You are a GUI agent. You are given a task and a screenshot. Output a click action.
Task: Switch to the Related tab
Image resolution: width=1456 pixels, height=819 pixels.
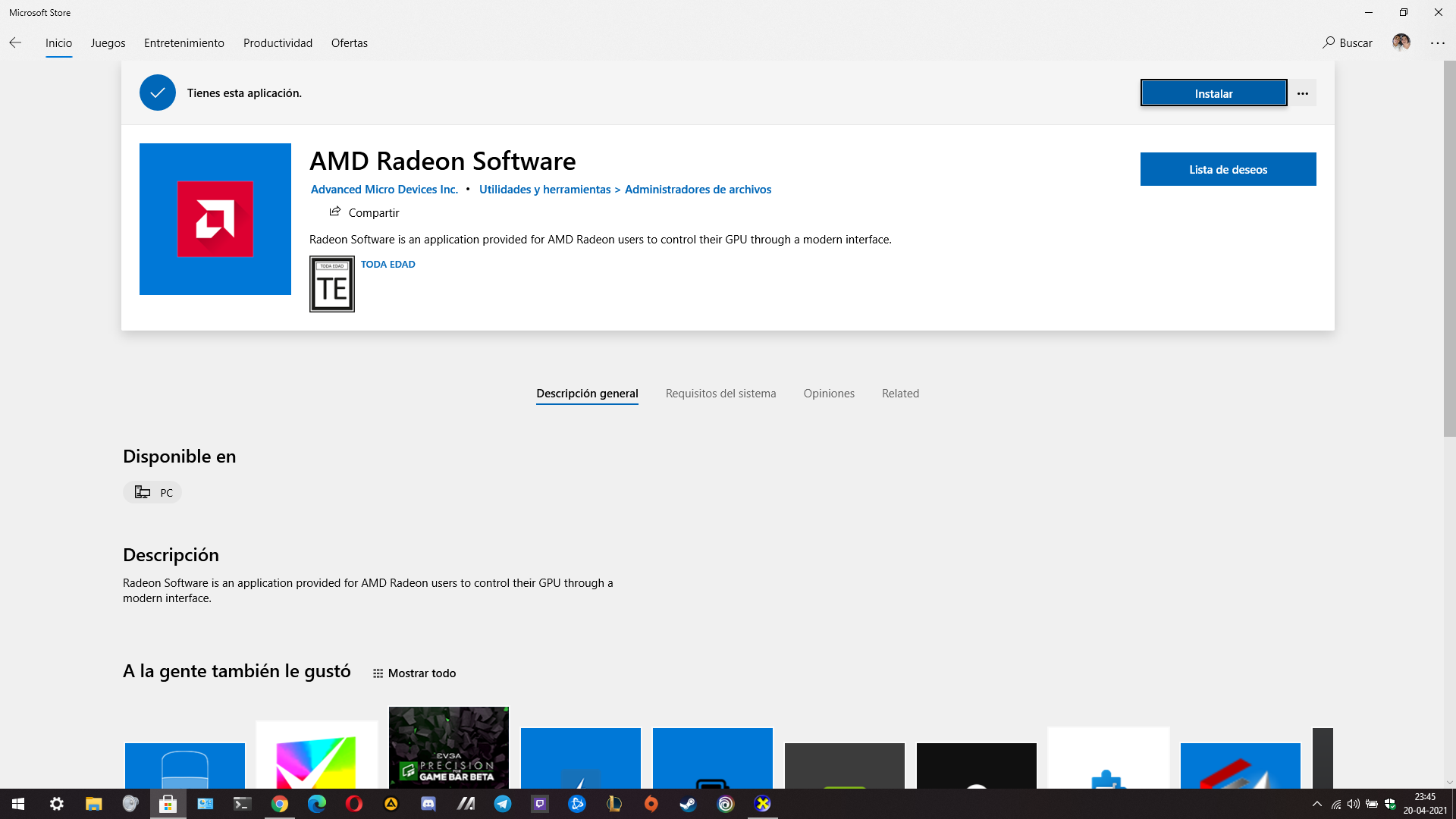pyautogui.click(x=900, y=394)
